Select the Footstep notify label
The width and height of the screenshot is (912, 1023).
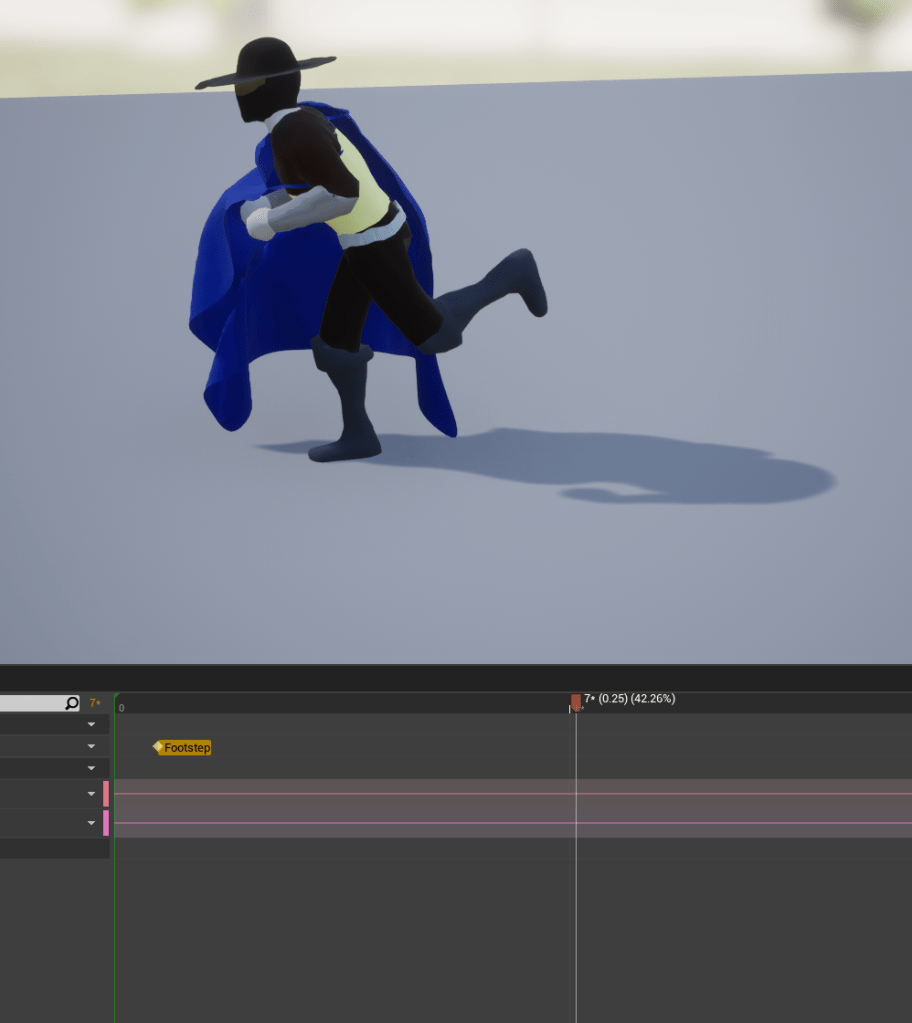188,748
